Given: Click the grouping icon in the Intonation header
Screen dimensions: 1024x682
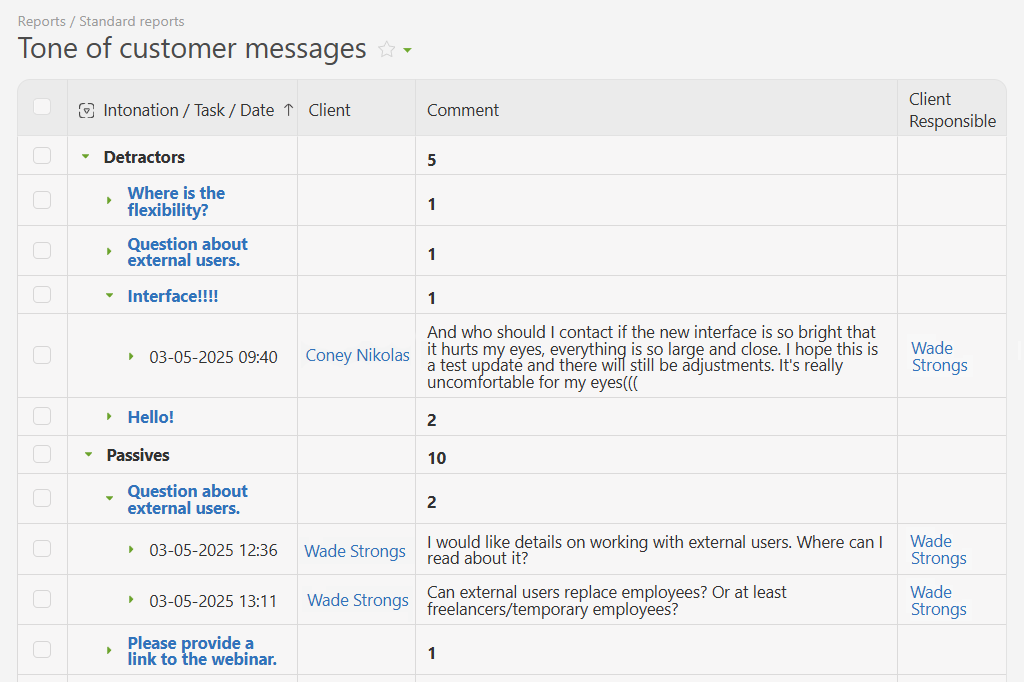Looking at the screenshot, I should click(x=86, y=110).
